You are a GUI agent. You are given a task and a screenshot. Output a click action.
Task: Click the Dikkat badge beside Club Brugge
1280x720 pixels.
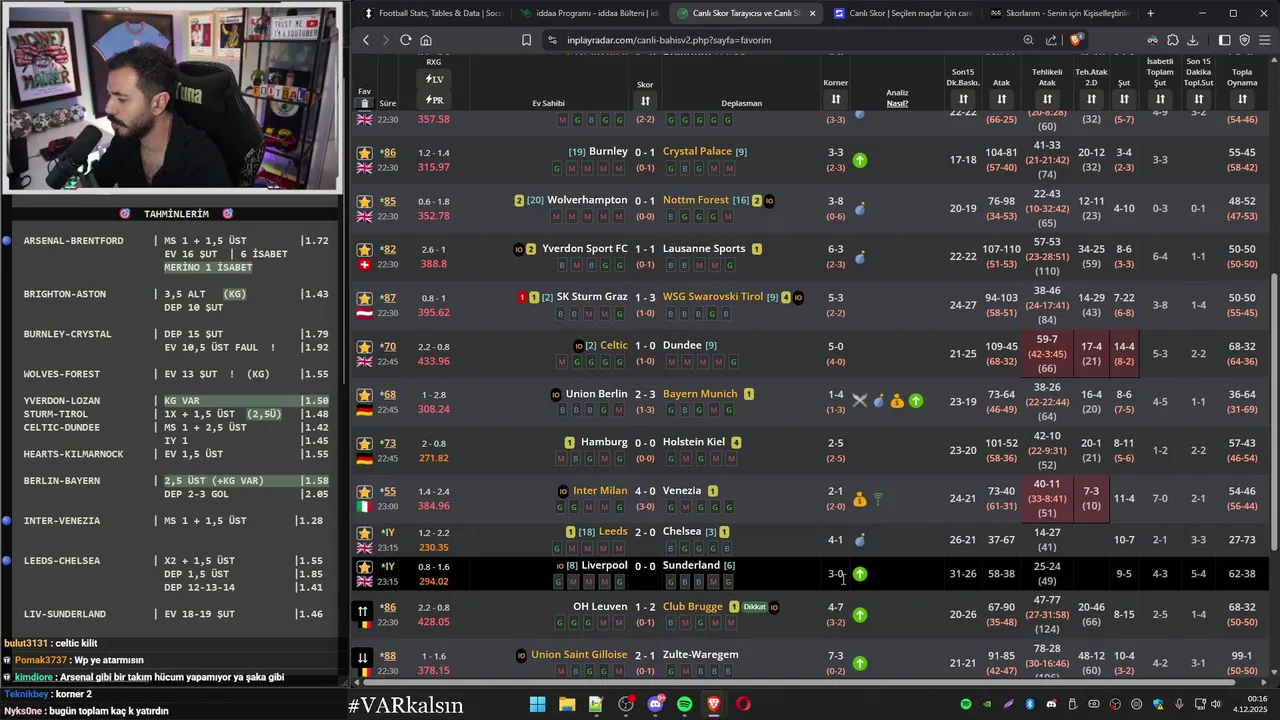[754, 607]
